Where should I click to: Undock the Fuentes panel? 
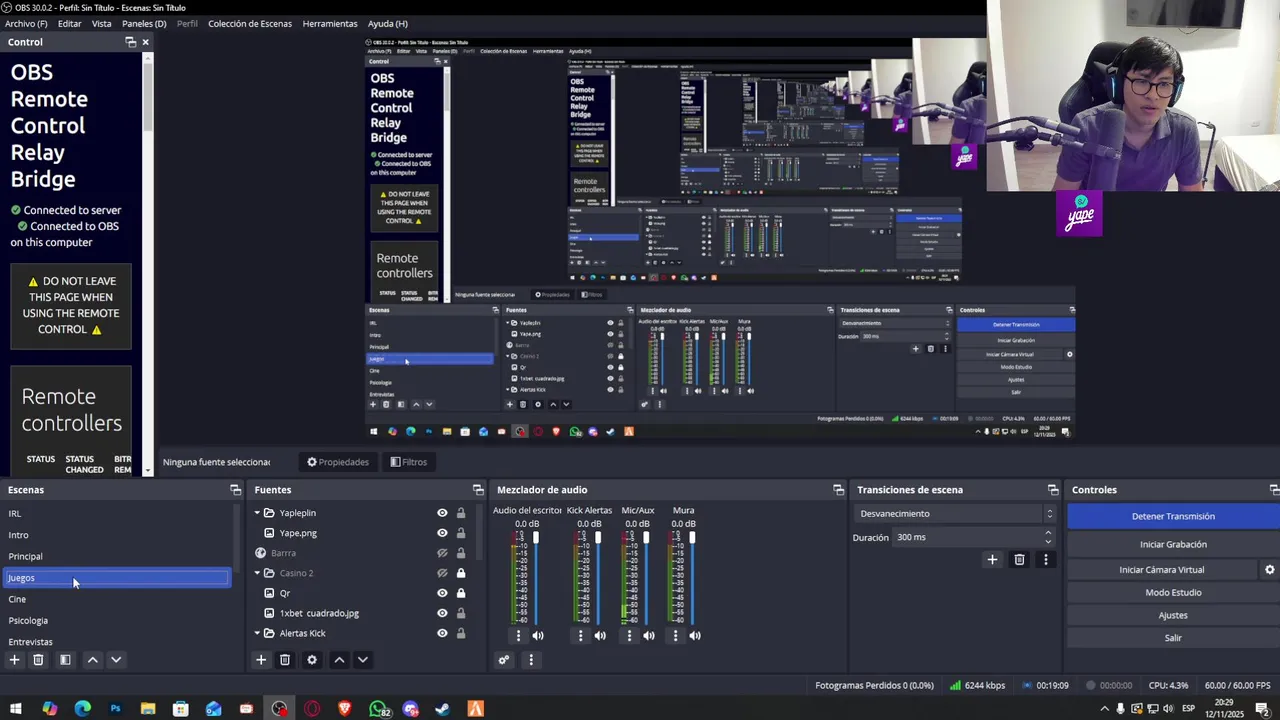tap(478, 490)
